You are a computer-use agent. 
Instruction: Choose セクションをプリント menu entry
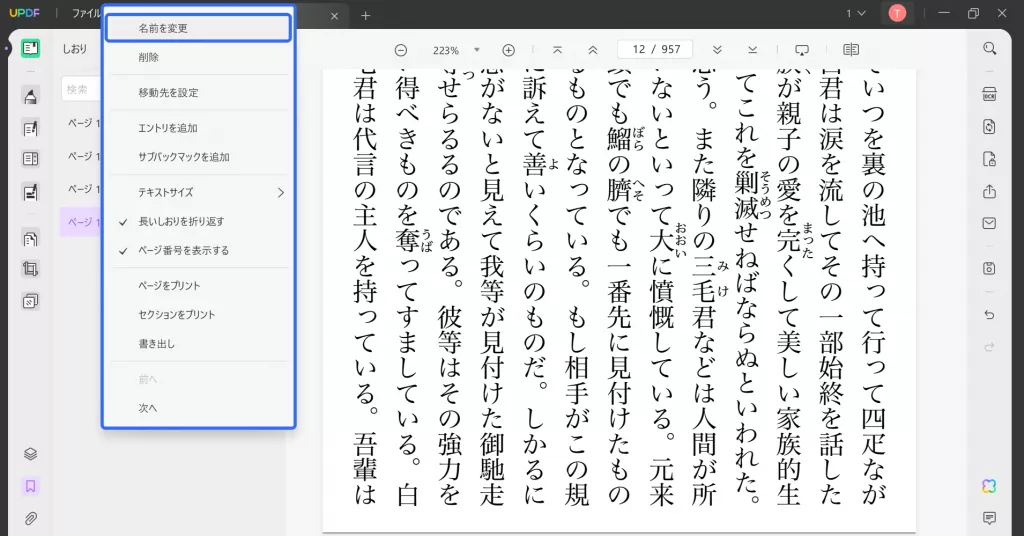(x=199, y=315)
